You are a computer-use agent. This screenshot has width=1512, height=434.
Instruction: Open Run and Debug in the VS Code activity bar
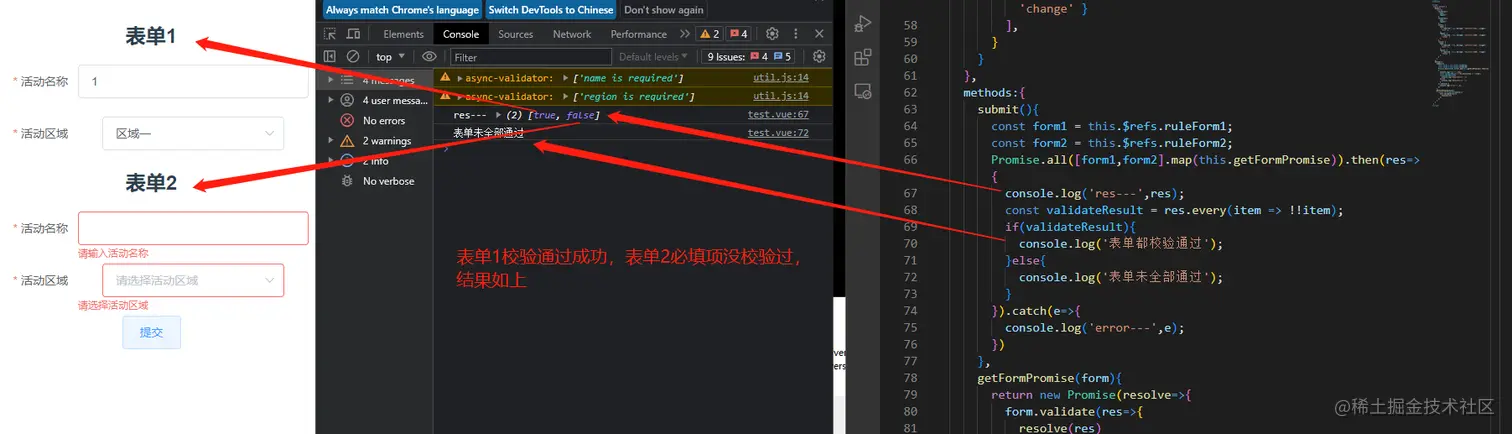[x=863, y=26]
